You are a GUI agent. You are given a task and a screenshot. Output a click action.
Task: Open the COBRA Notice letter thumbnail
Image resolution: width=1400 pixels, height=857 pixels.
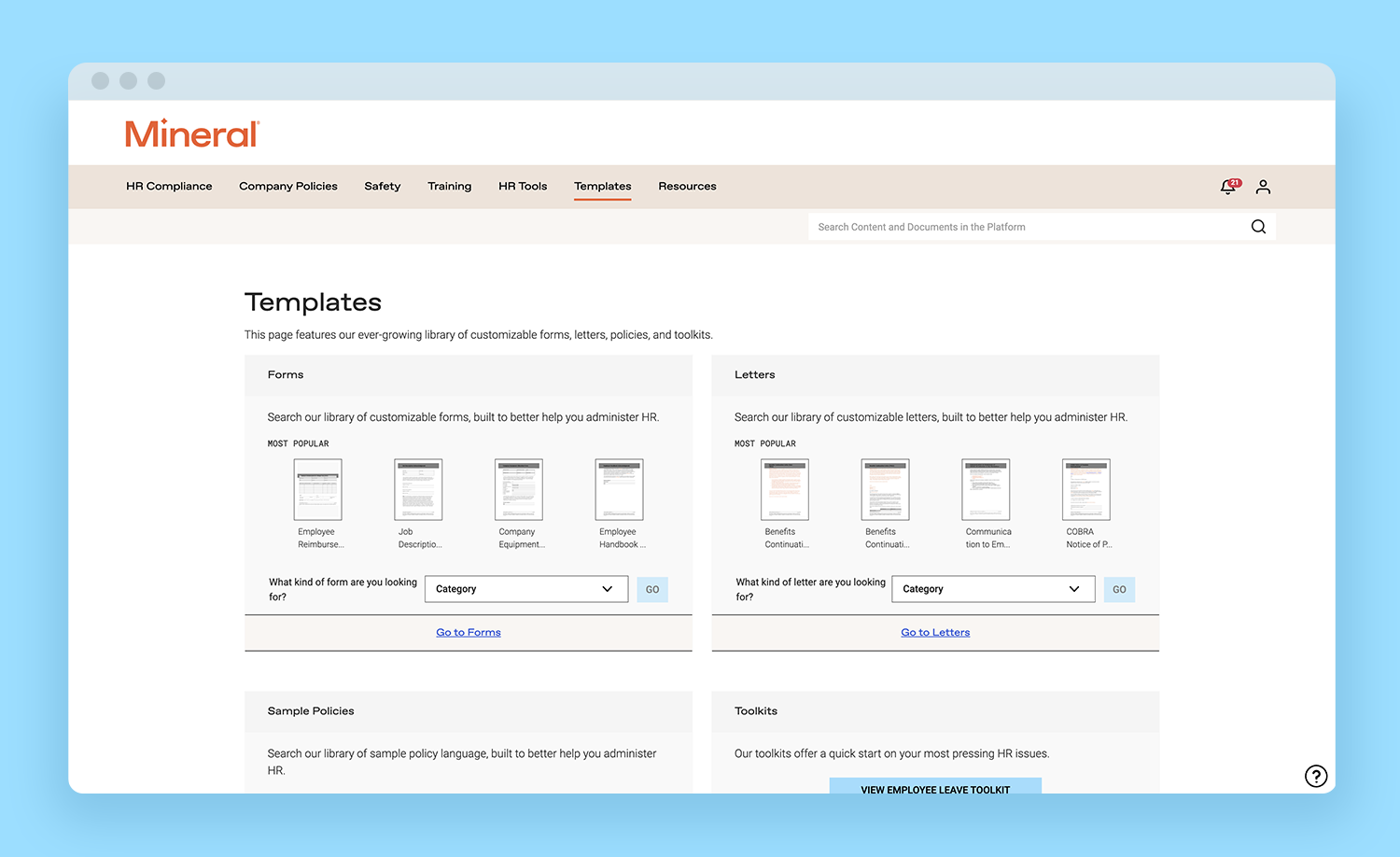pos(1086,490)
